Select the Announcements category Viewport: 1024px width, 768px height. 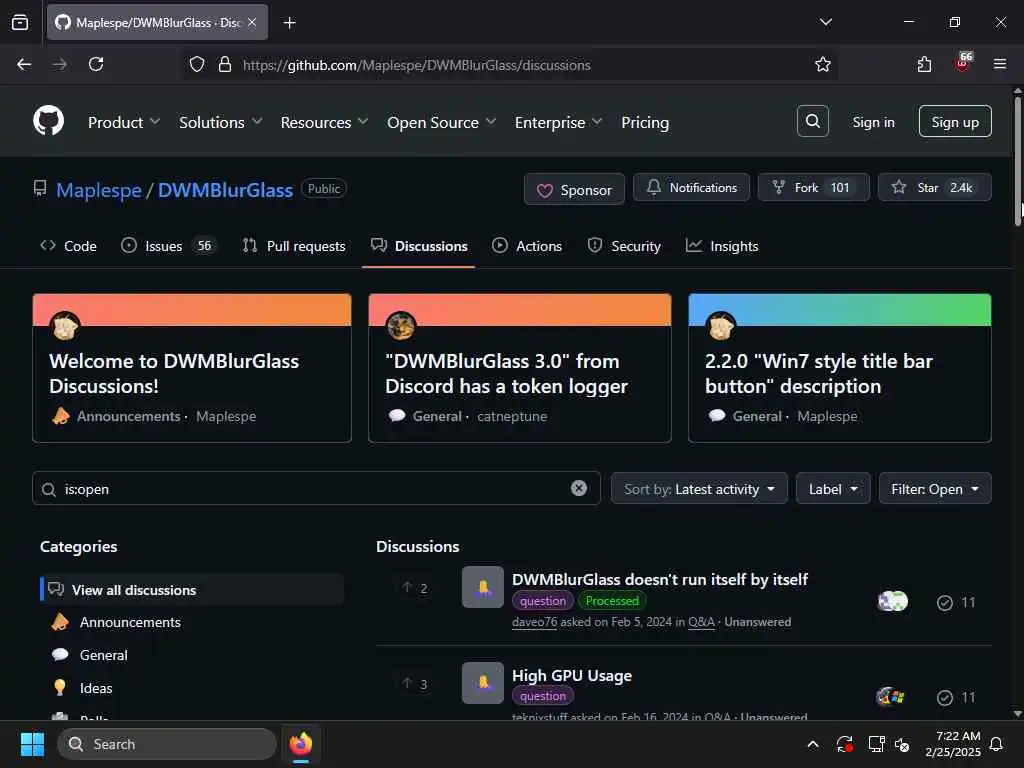click(130, 622)
